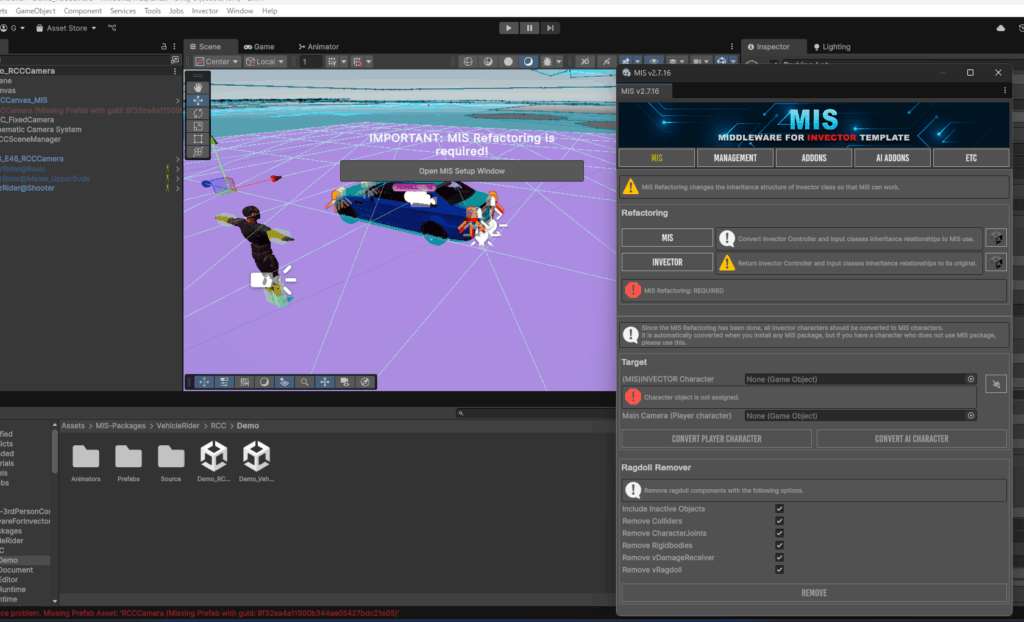The width and height of the screenshot is (1024, 622).
Task: Click the CONVERT PLAYER CHARACTER button
Action: point(716,438)
